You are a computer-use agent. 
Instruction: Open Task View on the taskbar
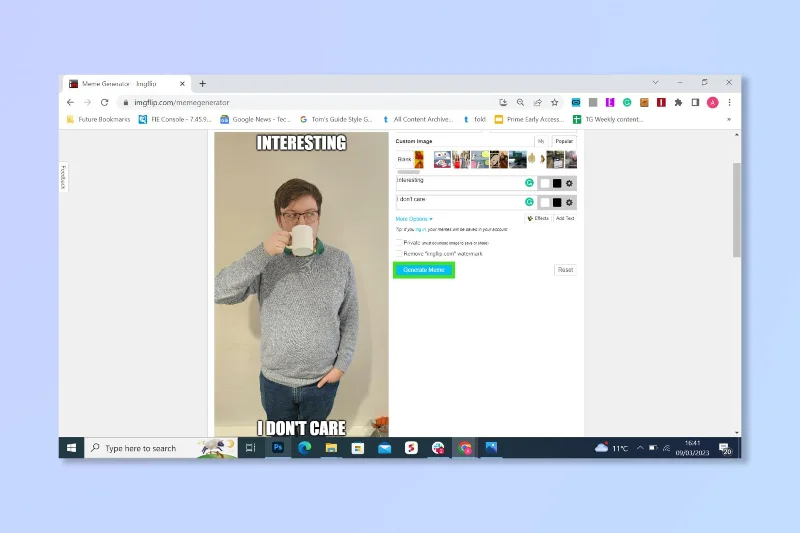click(251, 448)
